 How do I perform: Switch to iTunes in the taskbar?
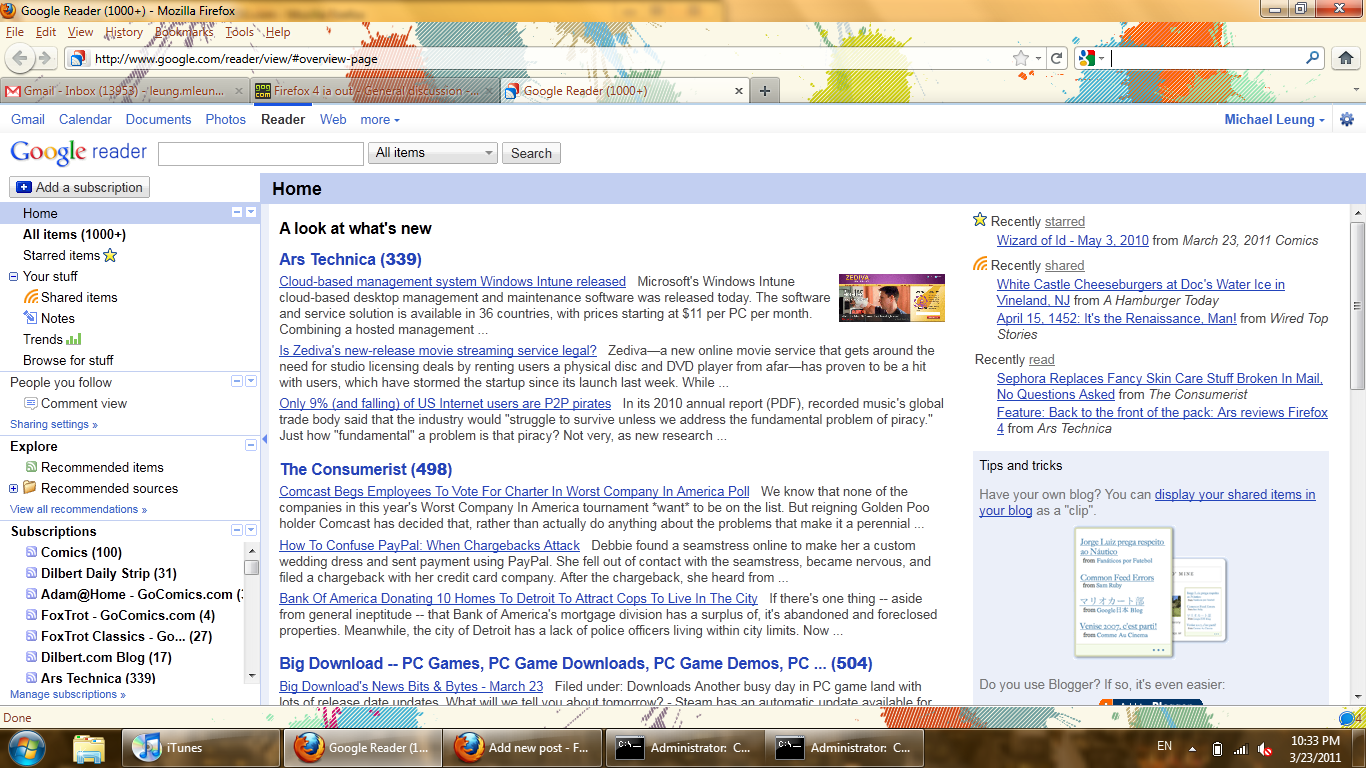click(201, 747)
